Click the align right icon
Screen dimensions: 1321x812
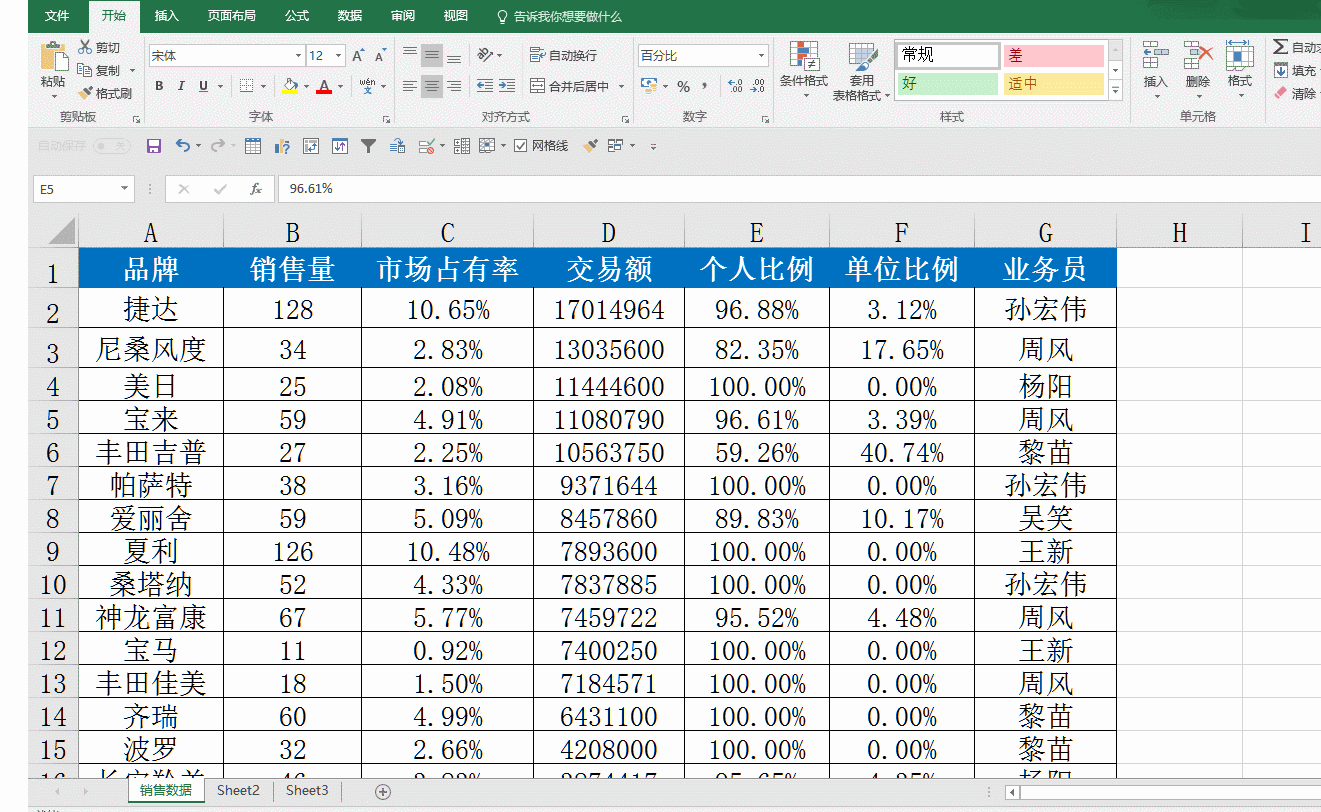(x=454, y=87)
